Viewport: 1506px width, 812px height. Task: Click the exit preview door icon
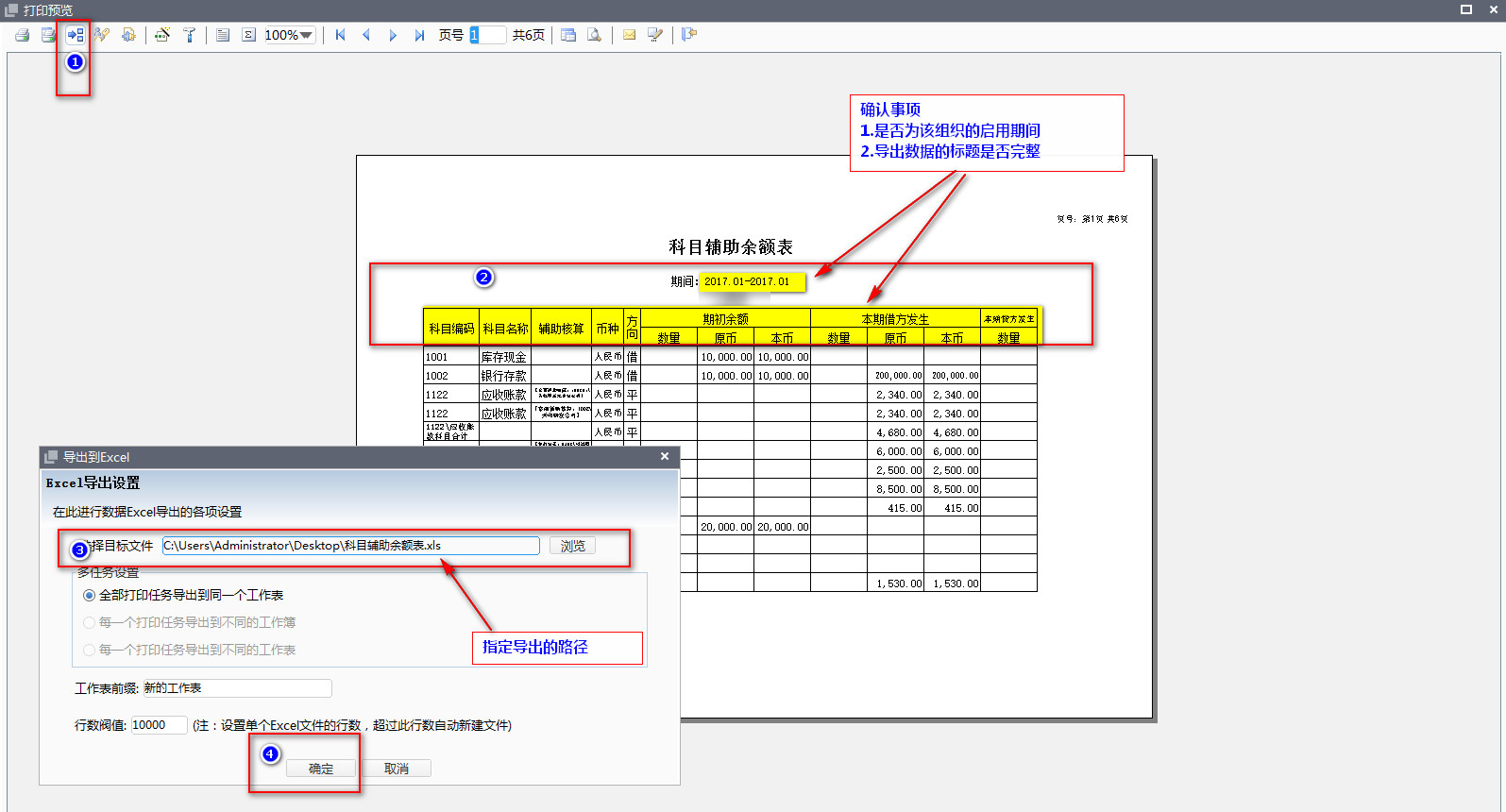(x=689, y=35)
